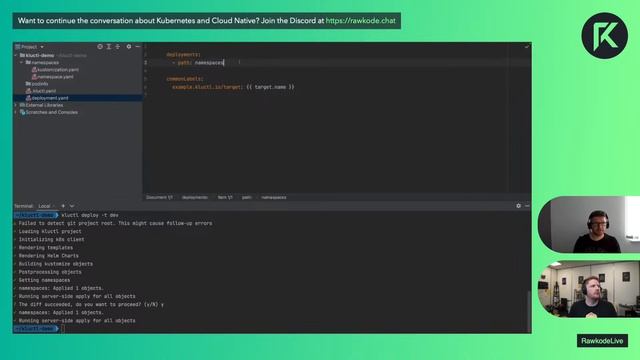Image resolution: width=640 pixels, height=360 pixels.
Task: Click 'deployments:' line in editor
Action: (x=183, y=54)
